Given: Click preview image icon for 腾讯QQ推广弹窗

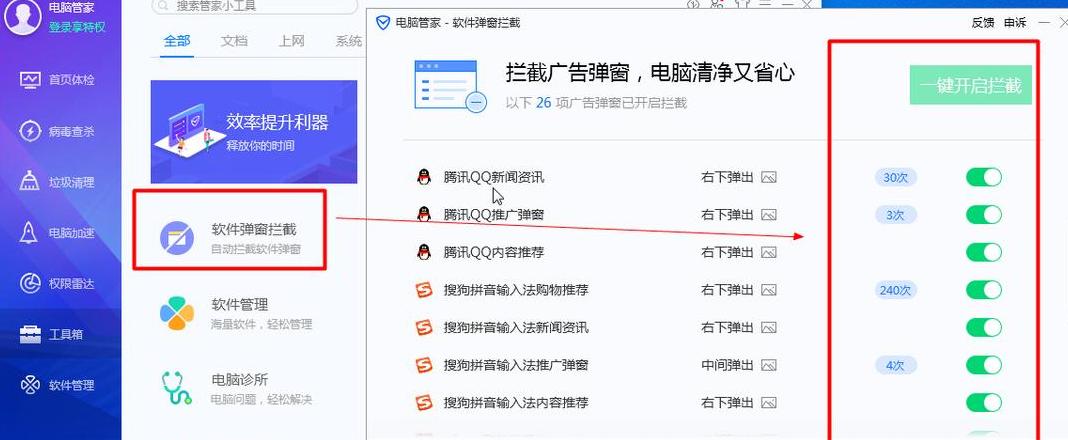Looking at the screenshot, I should pos(769,215).
